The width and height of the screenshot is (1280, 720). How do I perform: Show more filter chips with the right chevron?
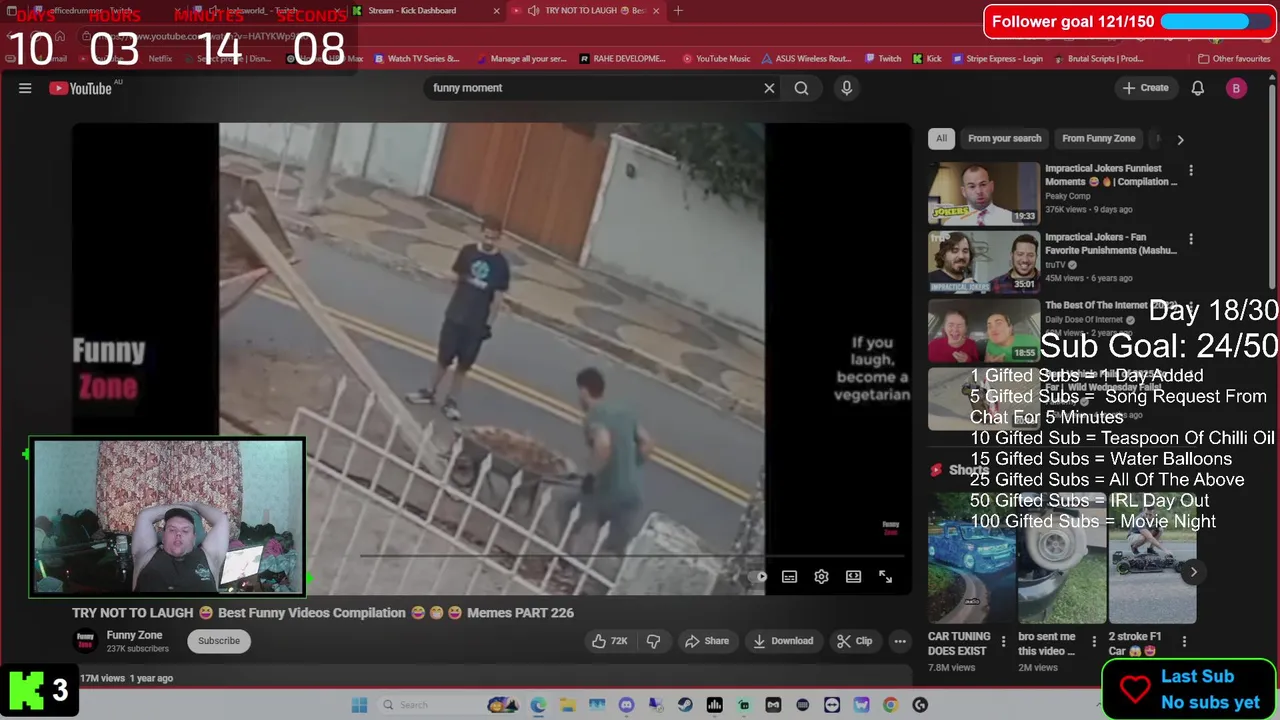click(x=1180, y=140)
